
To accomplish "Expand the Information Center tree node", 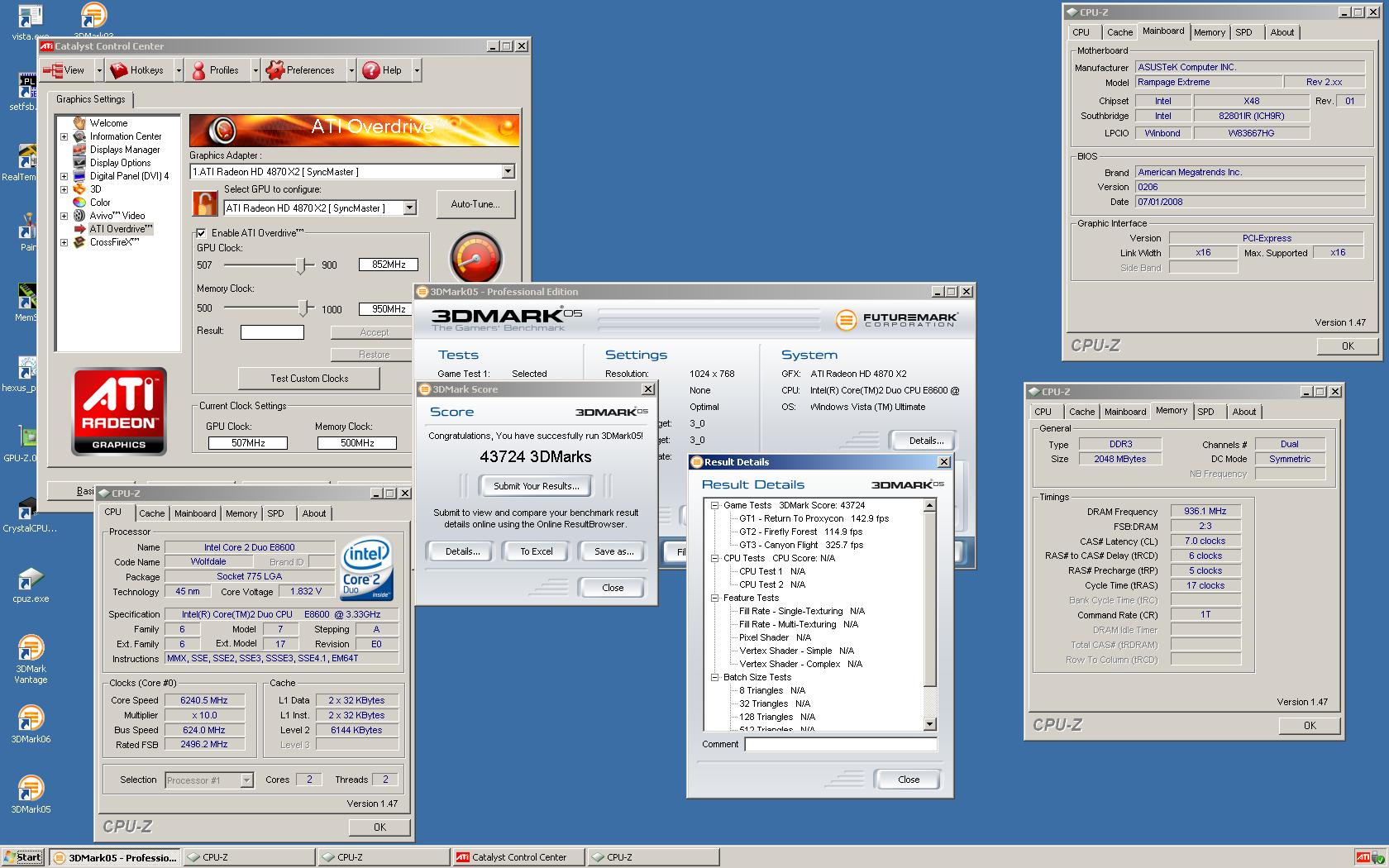I will pos(64,136).
